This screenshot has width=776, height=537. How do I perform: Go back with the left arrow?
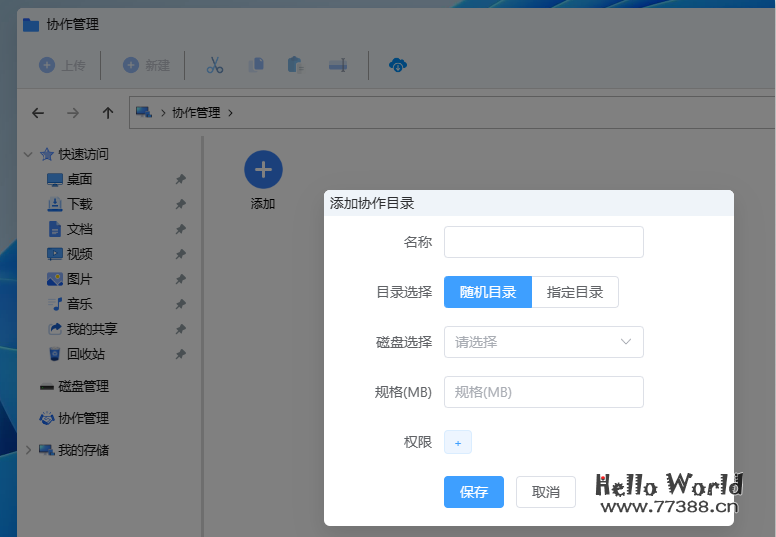[38, 113]
